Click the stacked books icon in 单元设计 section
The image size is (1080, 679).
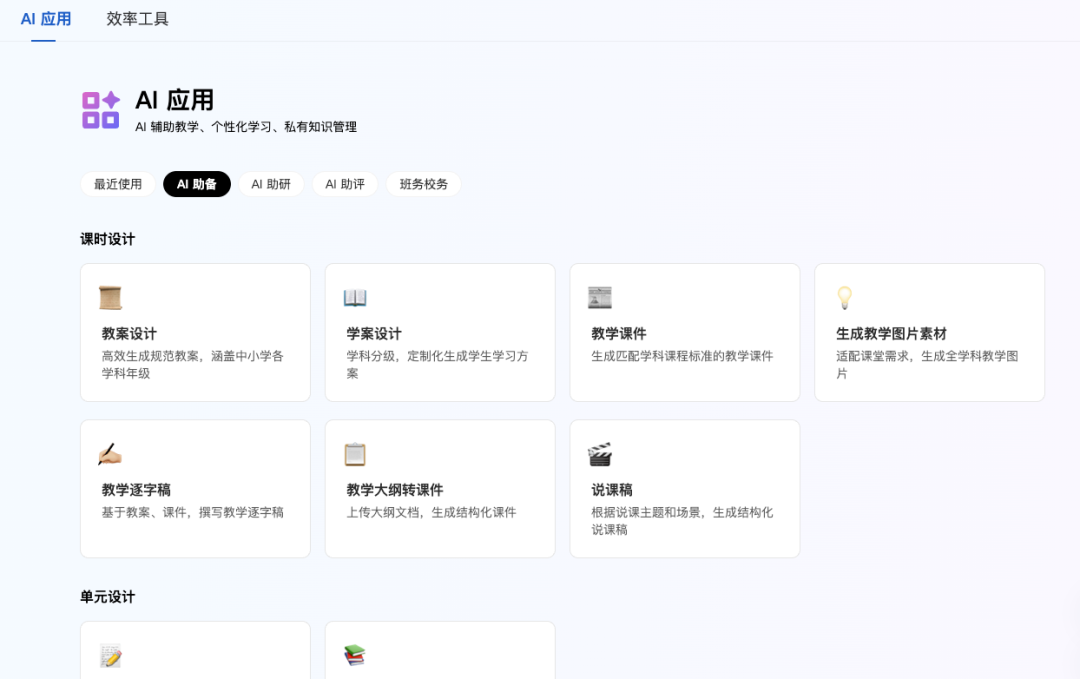pyautogui.click(x=355, y=655)
